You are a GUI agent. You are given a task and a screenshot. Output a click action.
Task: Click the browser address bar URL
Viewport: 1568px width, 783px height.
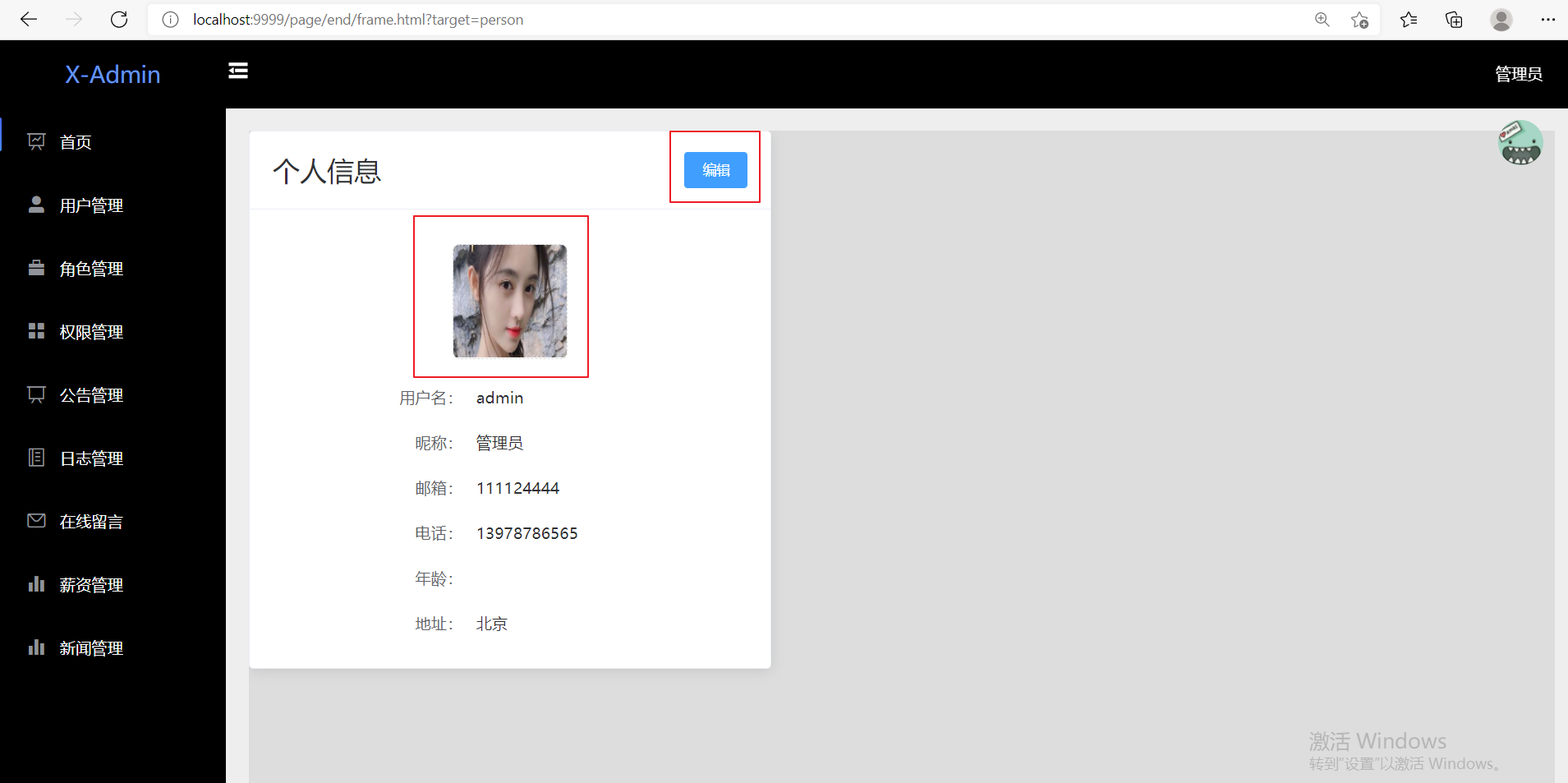coord(358,20)
